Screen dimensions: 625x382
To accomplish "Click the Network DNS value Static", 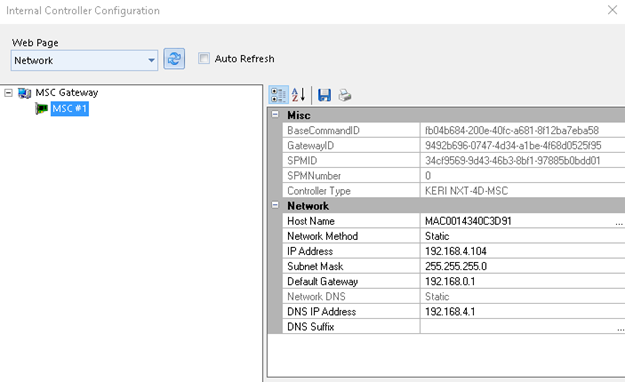I will pyautogui.click(x=437, y=297).
